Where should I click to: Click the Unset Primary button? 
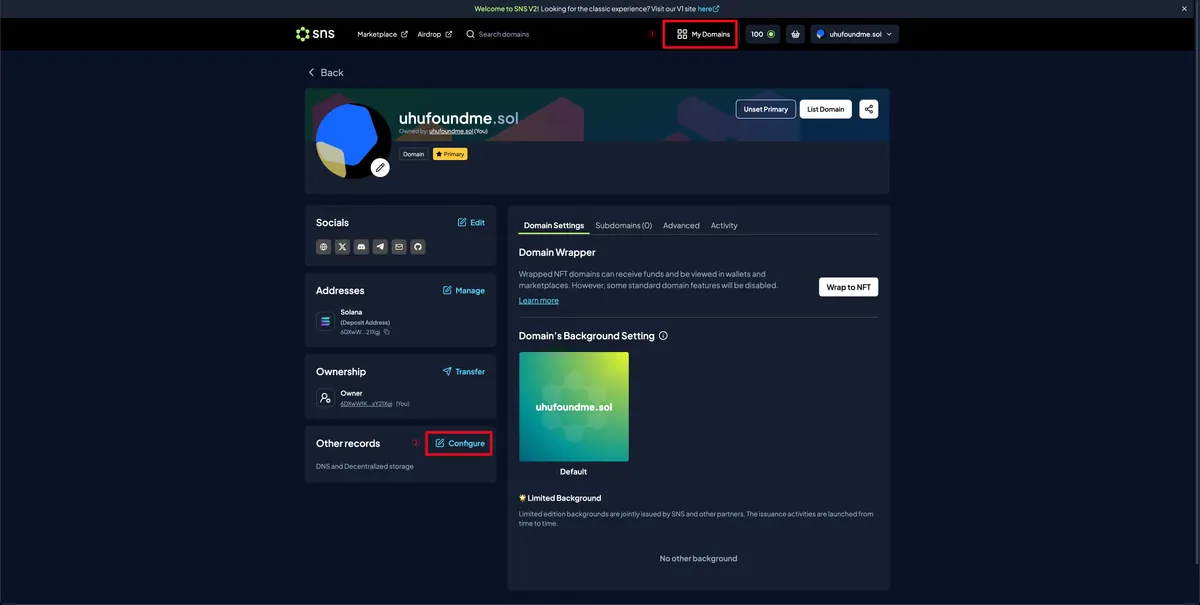pyautogui.click(x=766, y=109)
